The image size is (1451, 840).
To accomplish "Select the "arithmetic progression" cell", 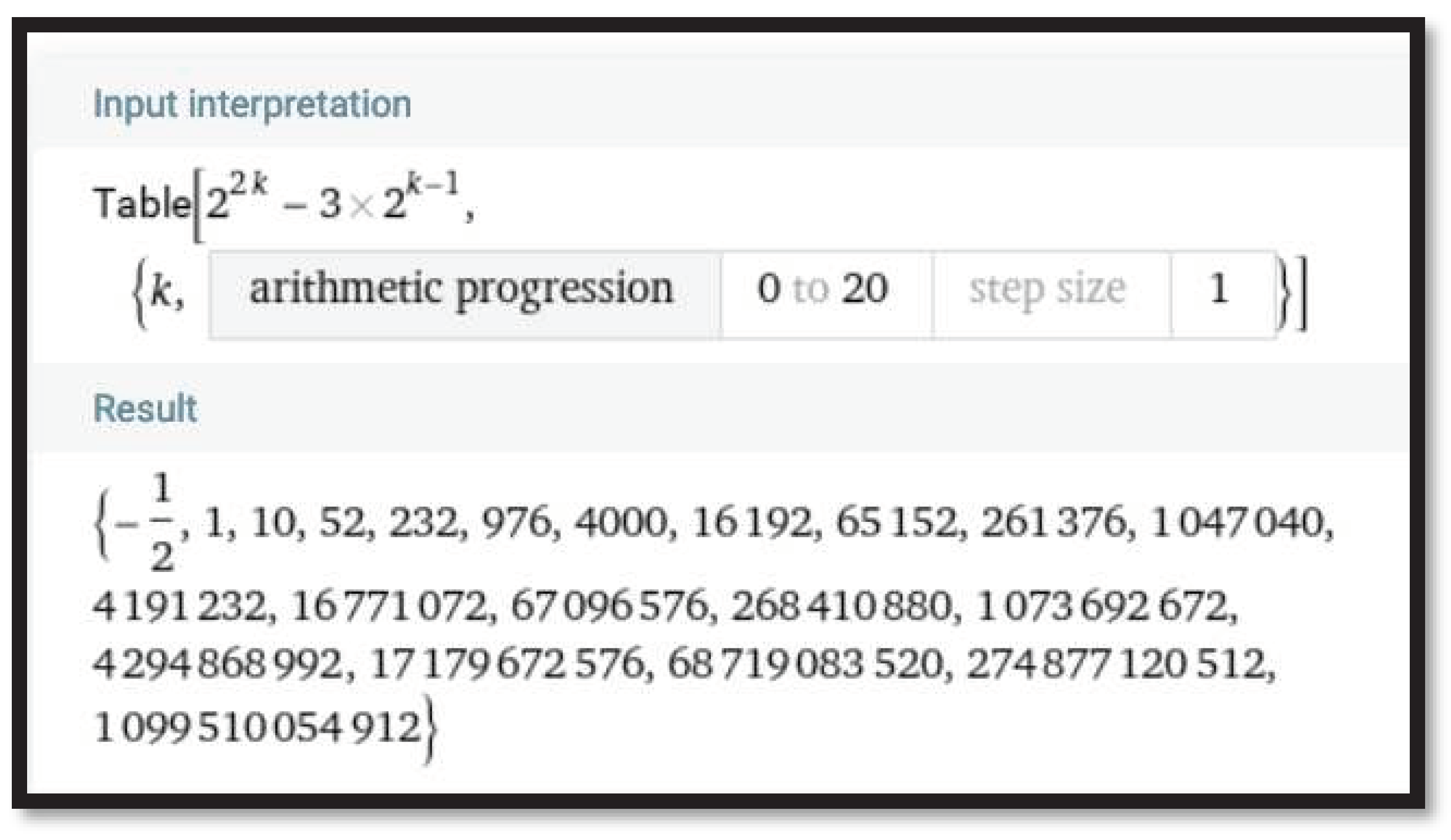I will [461, 289].
